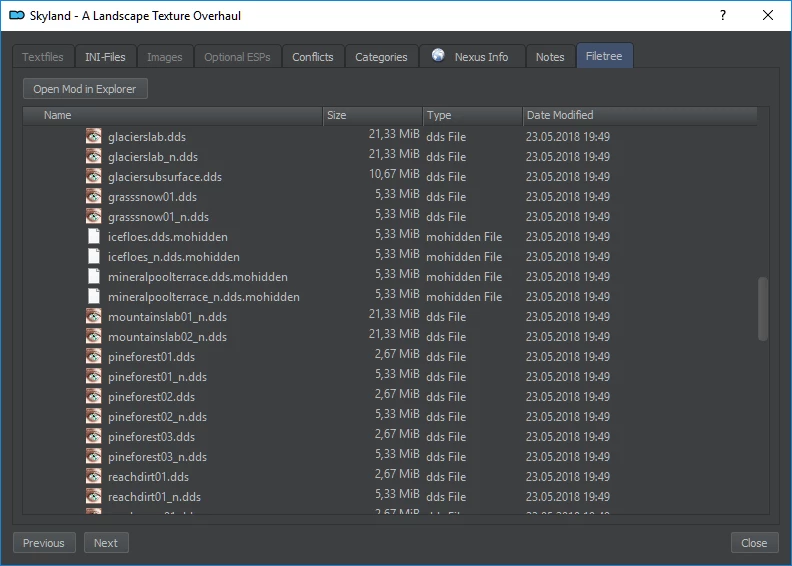Click the 2,67 MiB size of pineforest01.dds
Viewport: 792px width, 566px height.
397,354
